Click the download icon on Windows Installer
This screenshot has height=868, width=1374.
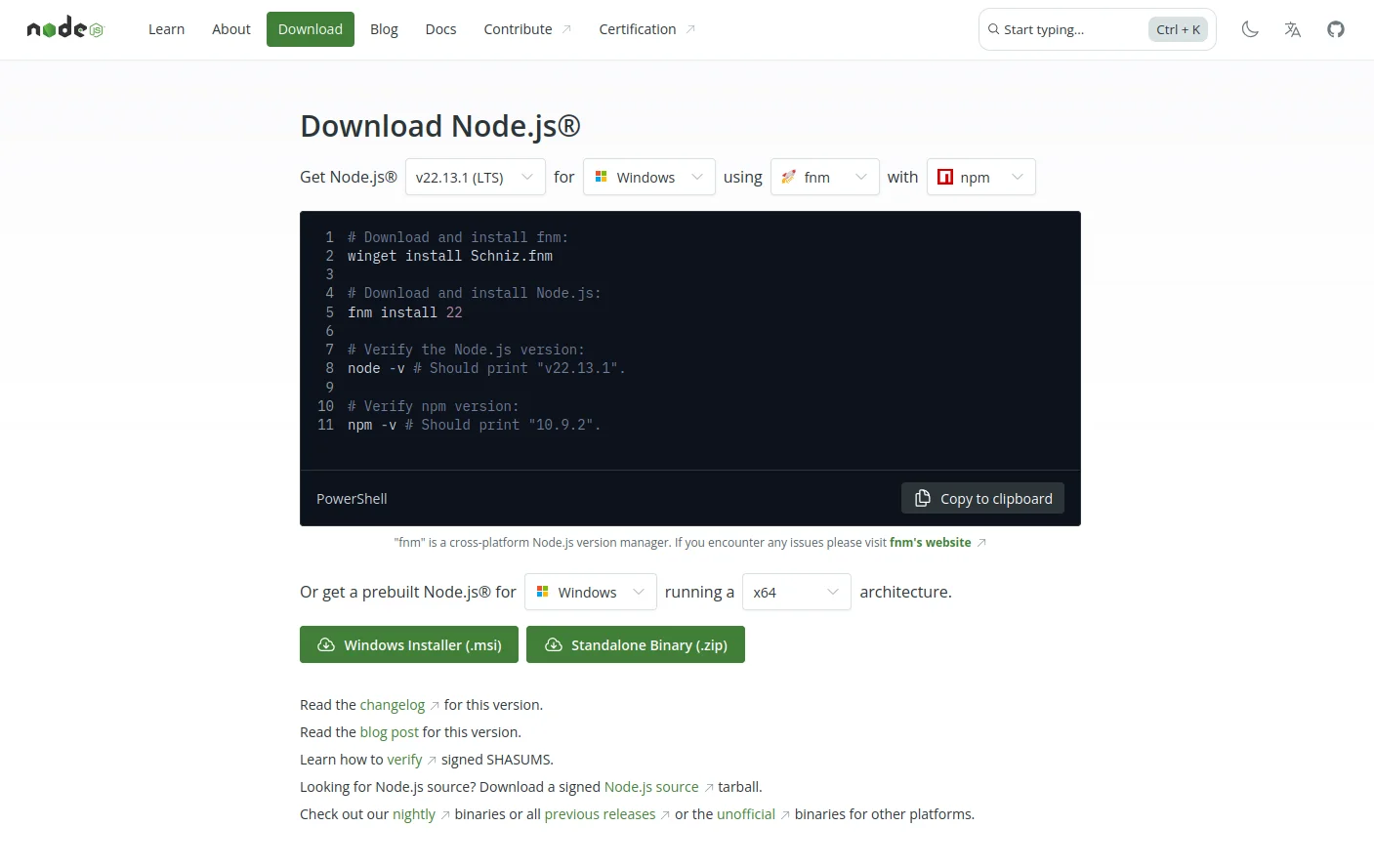click(326, 645)
